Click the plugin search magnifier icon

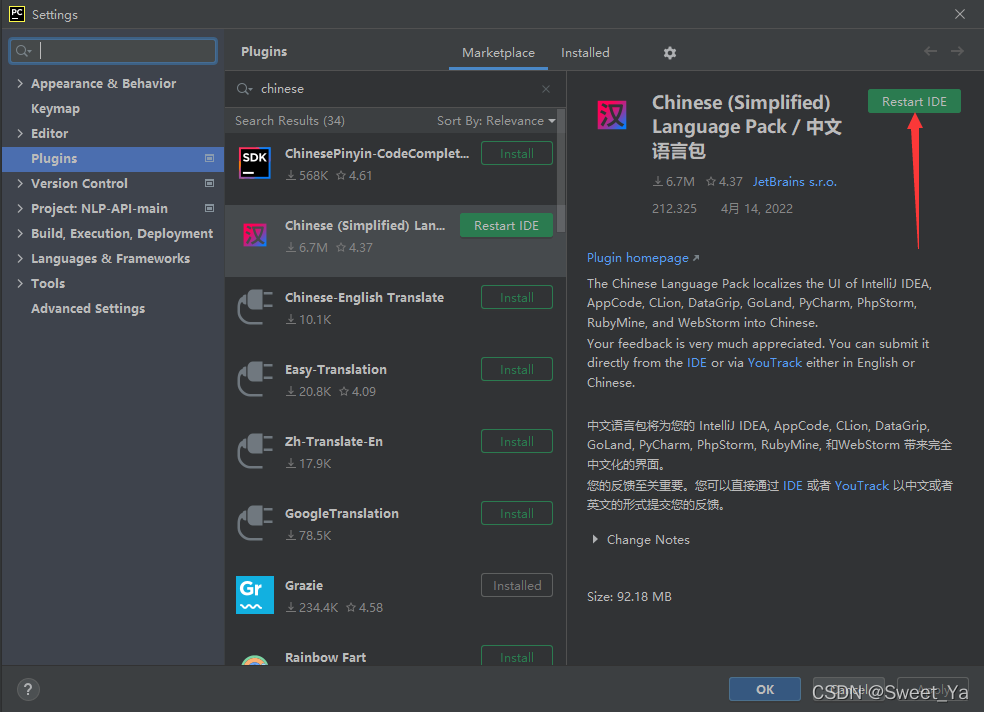(244, 89)
